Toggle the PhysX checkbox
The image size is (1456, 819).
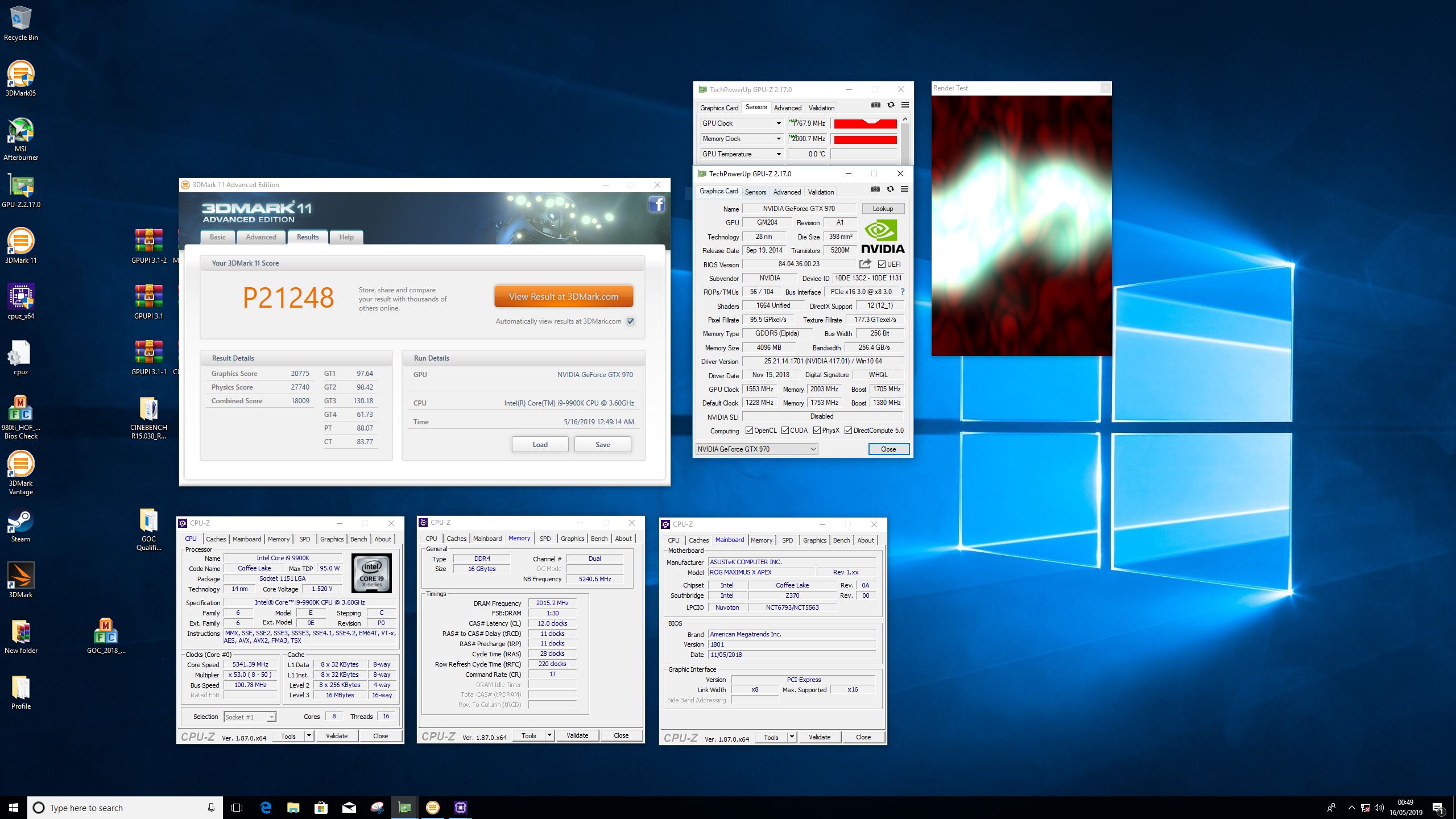tap(817, 431)
